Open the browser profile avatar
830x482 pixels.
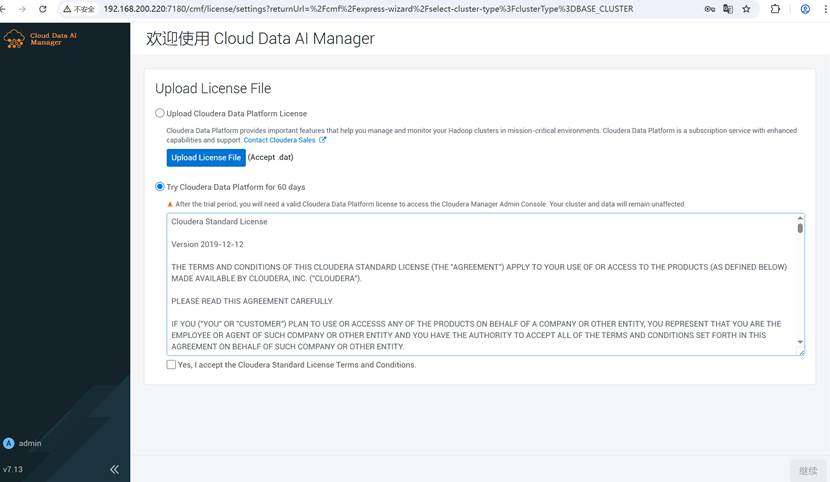[805, 9]
